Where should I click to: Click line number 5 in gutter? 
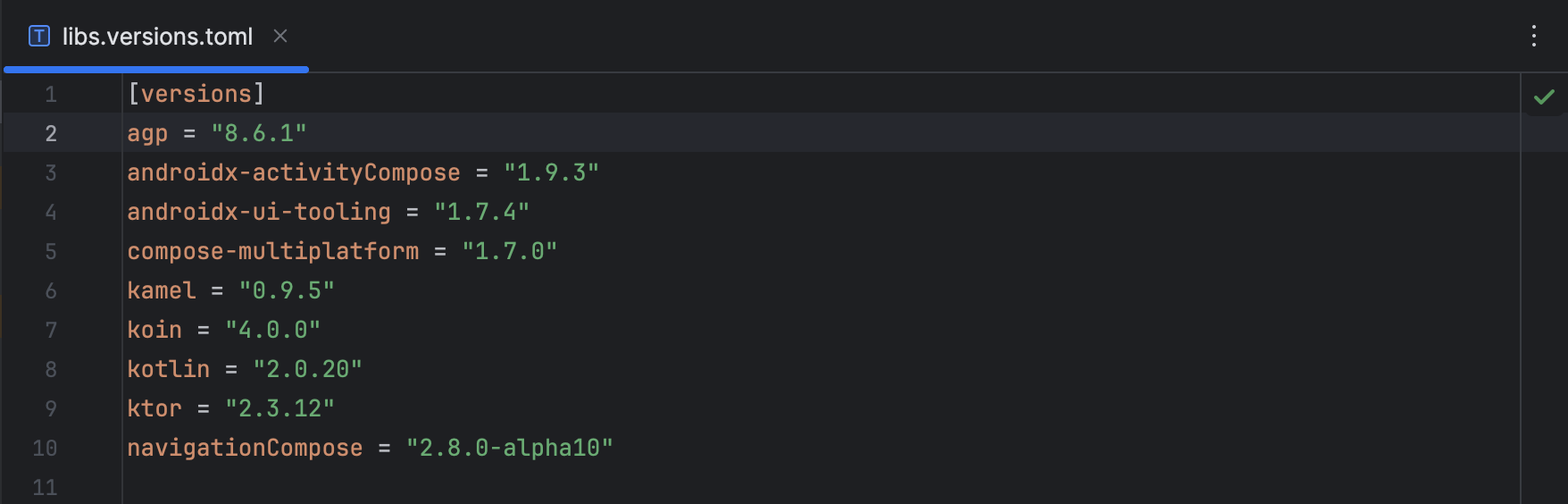(x=51, y=252)
